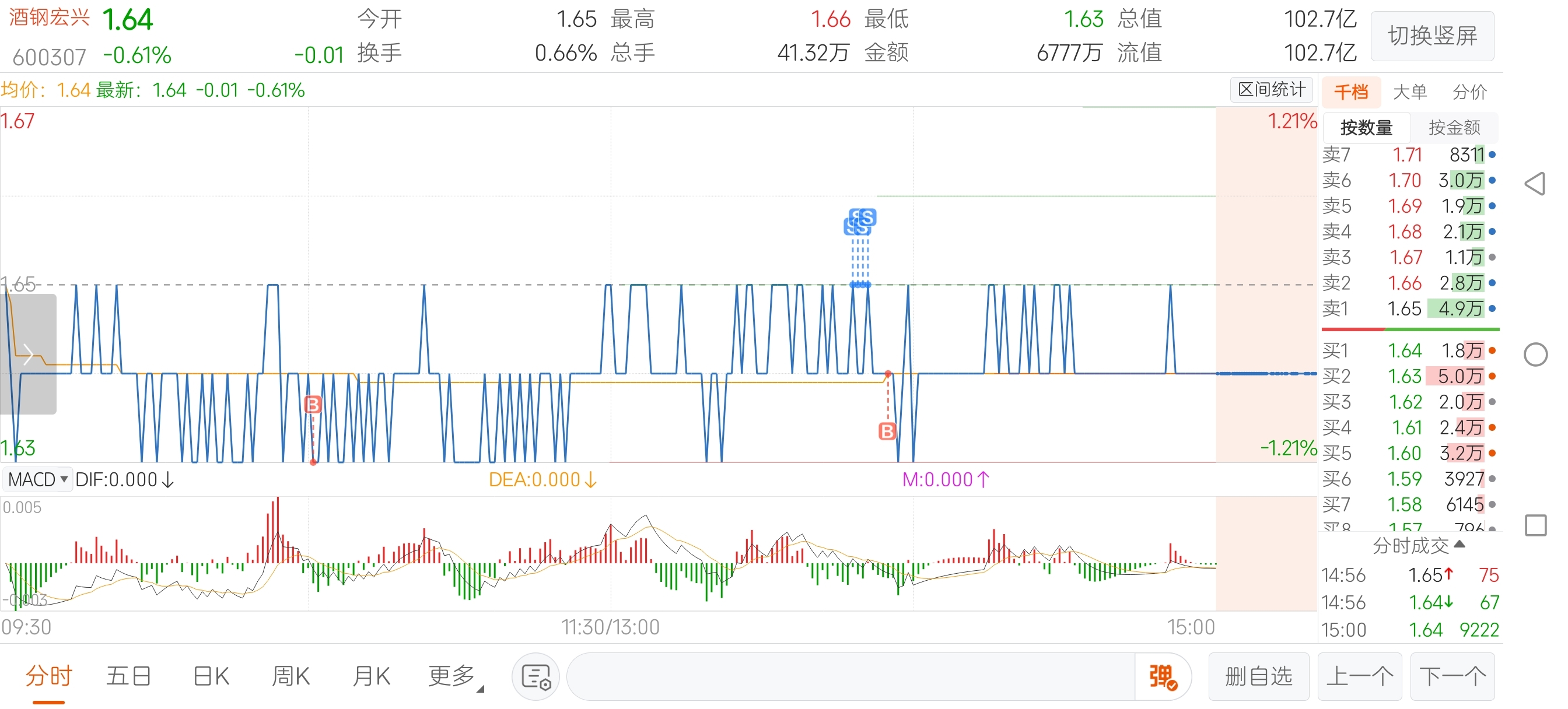Tap the Android back triangle icon

[x=1535, y=184]
